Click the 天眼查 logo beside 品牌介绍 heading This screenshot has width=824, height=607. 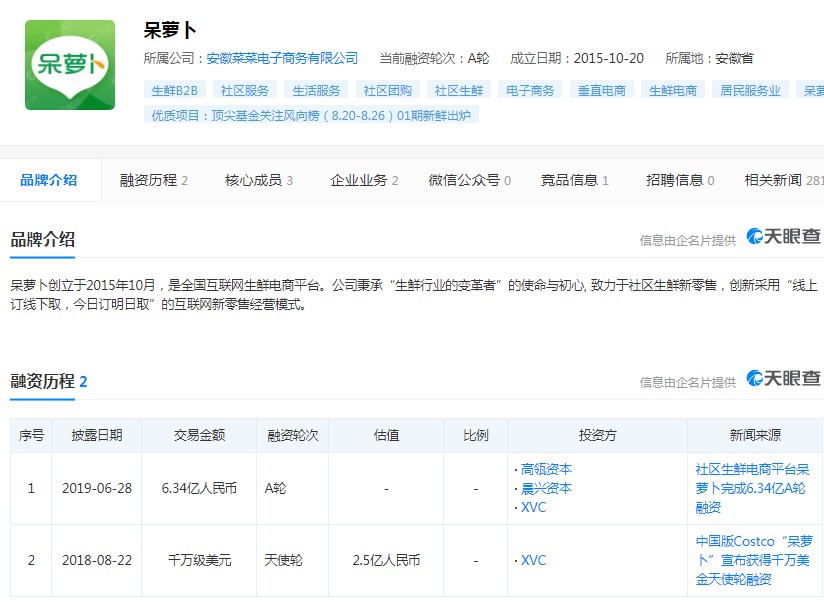coord(784,238)
